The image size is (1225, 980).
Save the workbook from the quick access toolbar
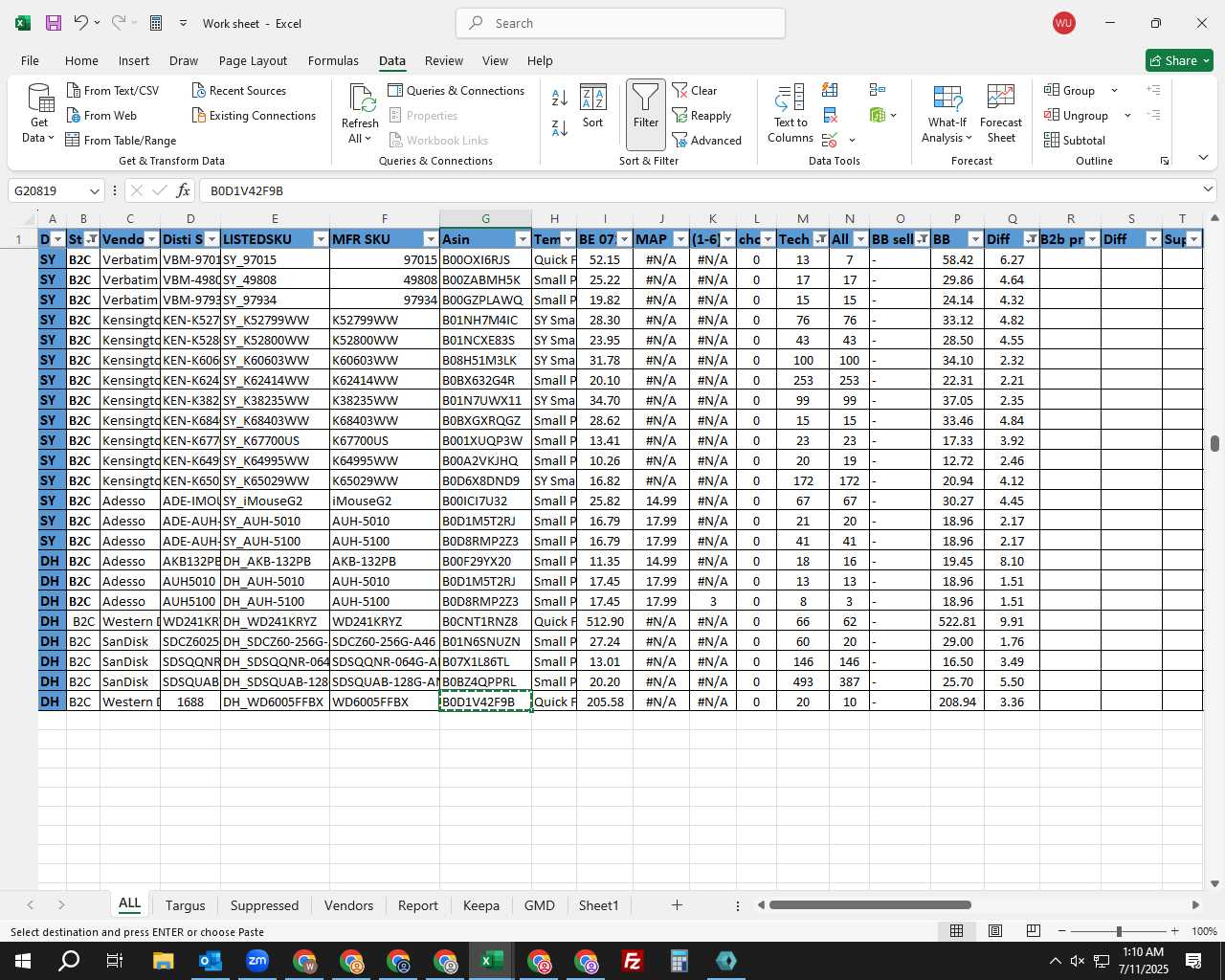[x=54, y=23]
